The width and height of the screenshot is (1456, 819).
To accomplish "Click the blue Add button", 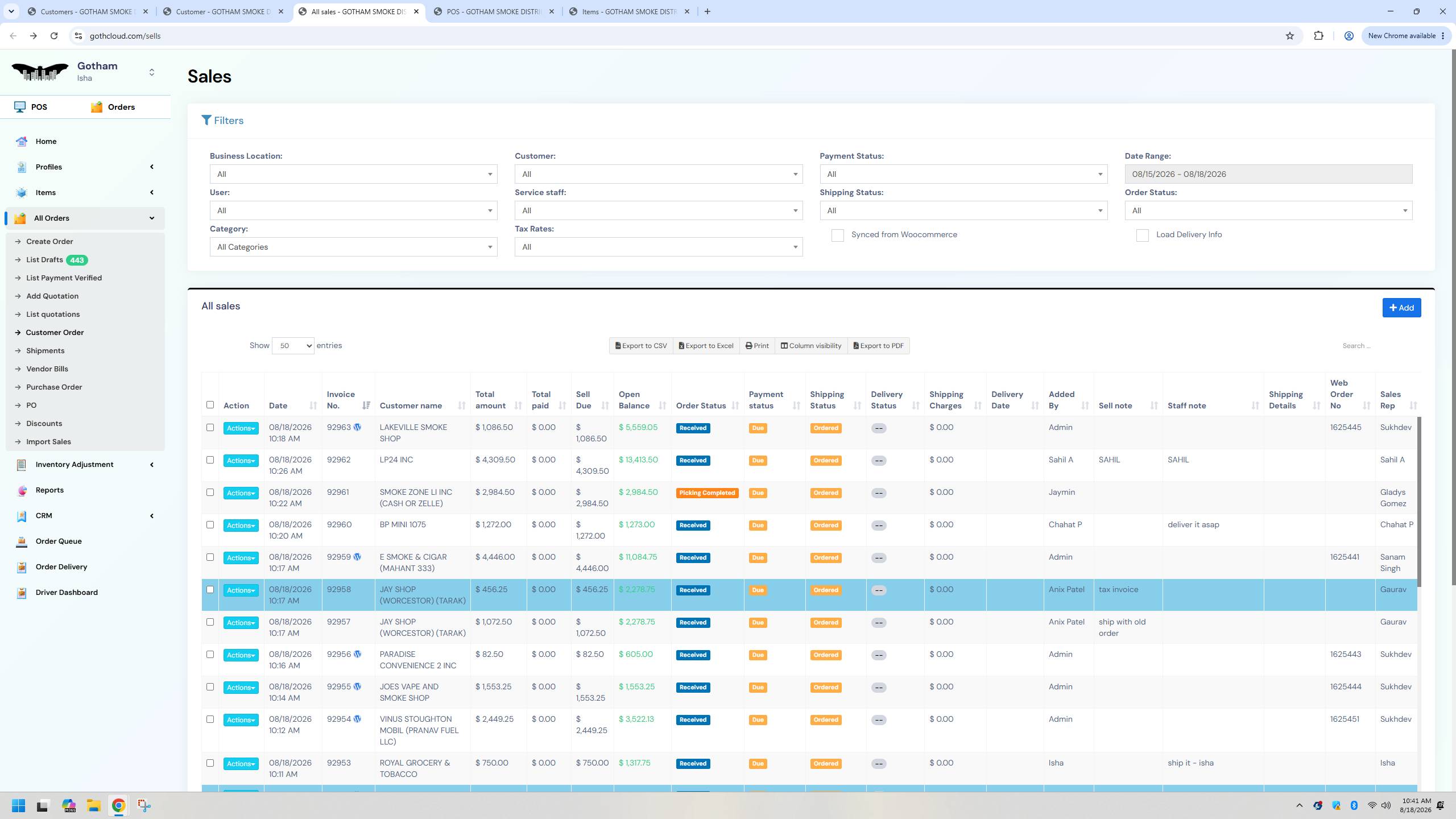I will coord(1401,308).
